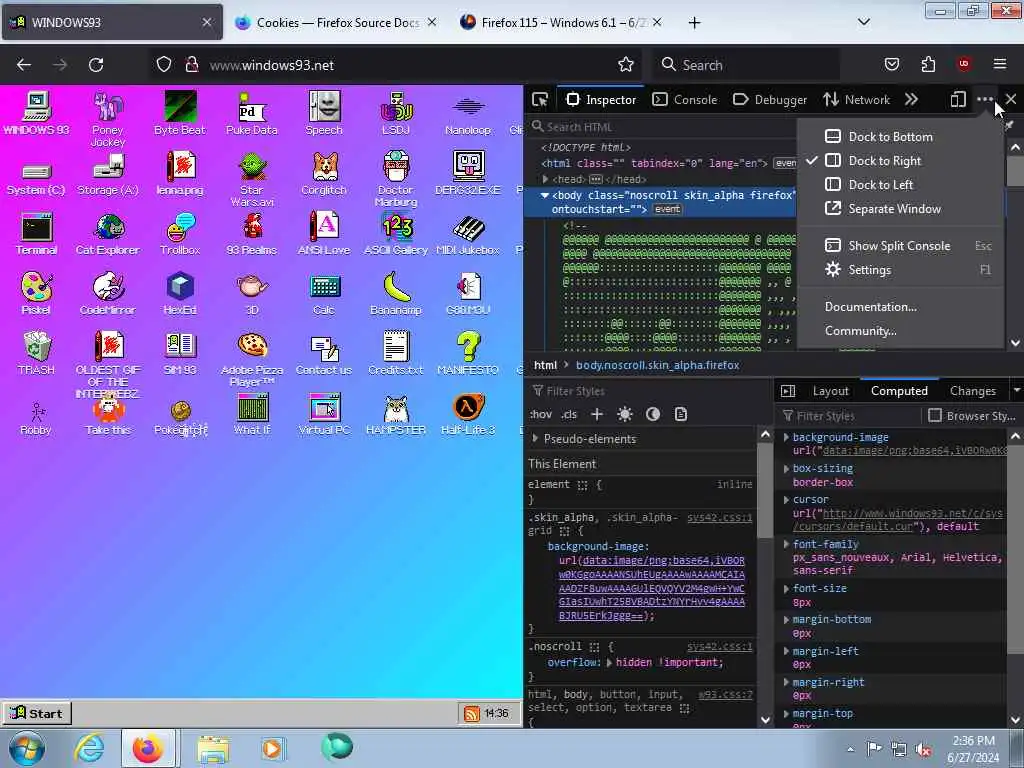Click the element picker icon in DevTools

540,99
